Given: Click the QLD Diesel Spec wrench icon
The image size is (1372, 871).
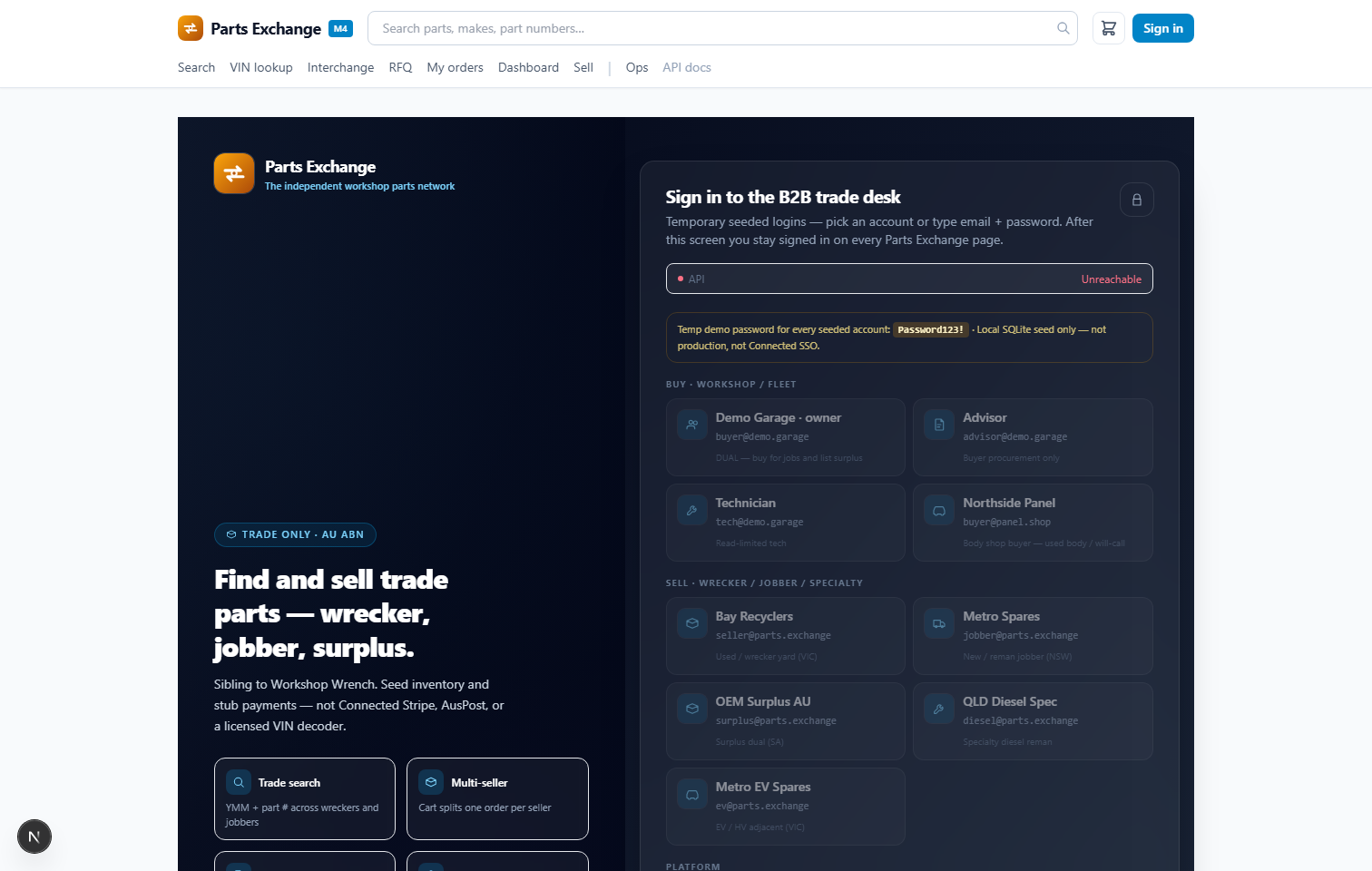Looking at the screenshot, I should point(939,709).
